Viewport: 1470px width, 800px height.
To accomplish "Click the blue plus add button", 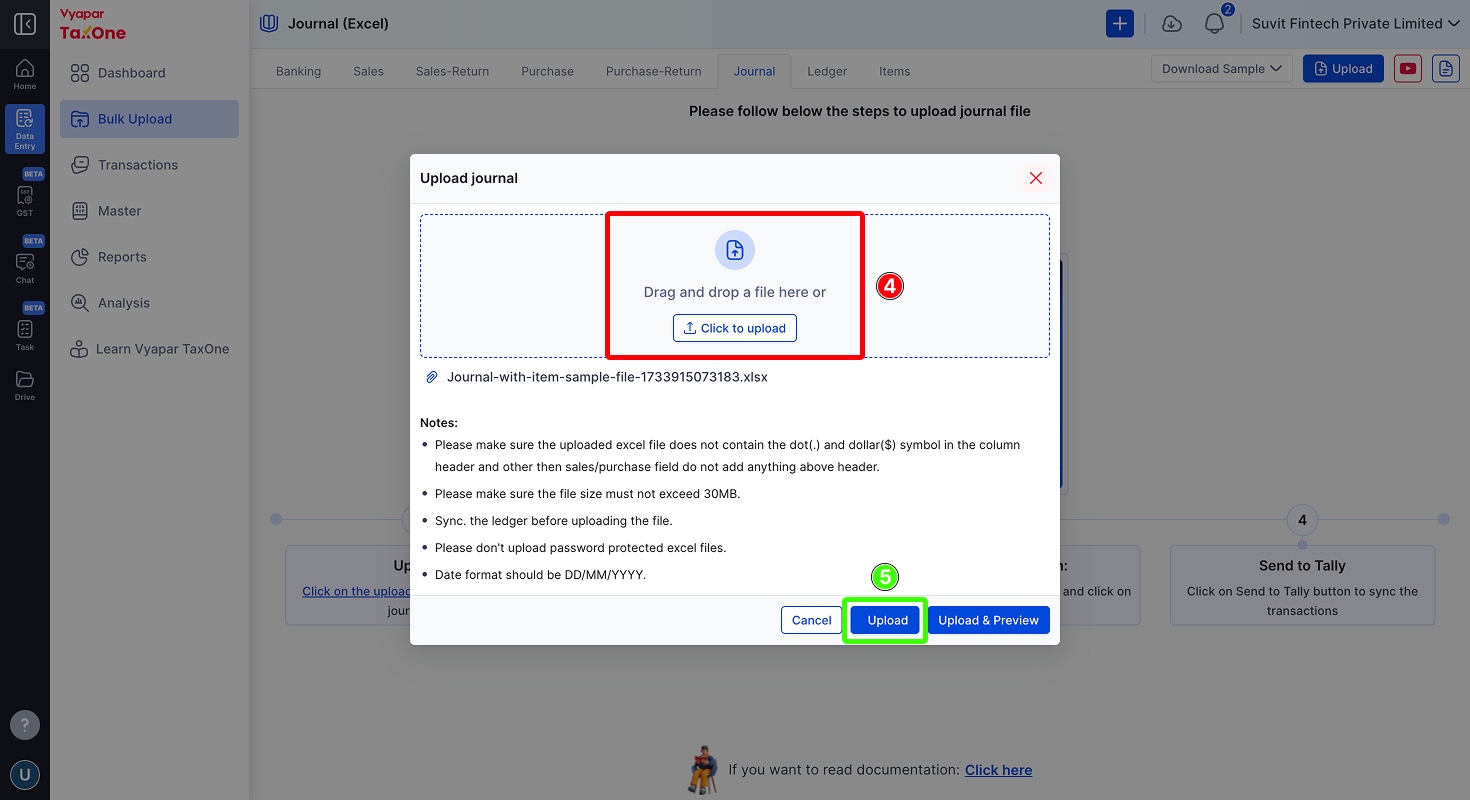I will pyautogui.click(x=1120, y=24).
